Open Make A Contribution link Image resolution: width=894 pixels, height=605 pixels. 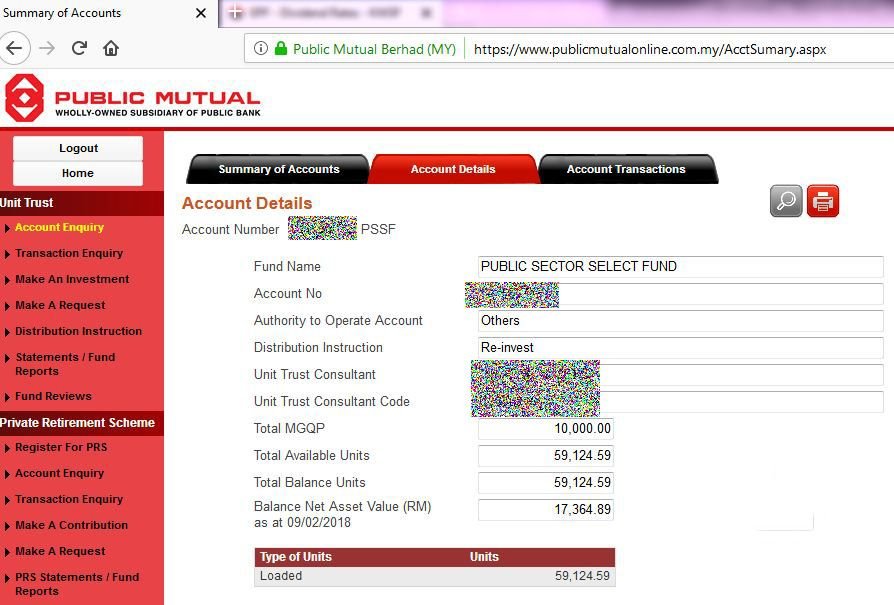[x=71, y=525]
